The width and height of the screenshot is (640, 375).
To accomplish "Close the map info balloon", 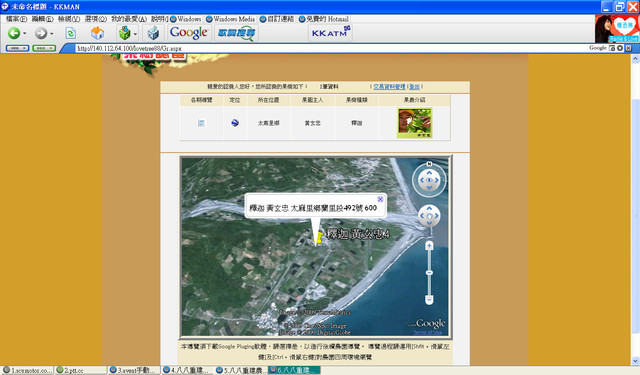I will [380, 199].
